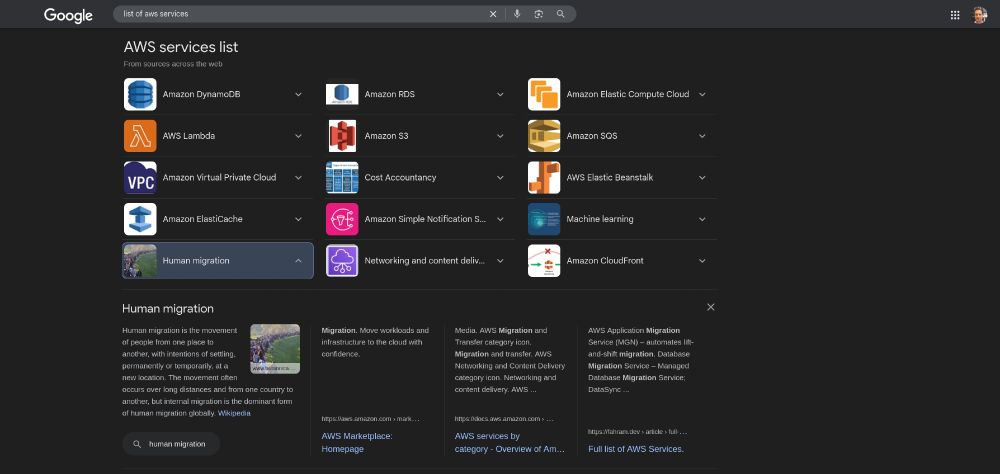1000x474 pixels.
Task: Expand the Machine learning chevron
Action: pos(702,219)
